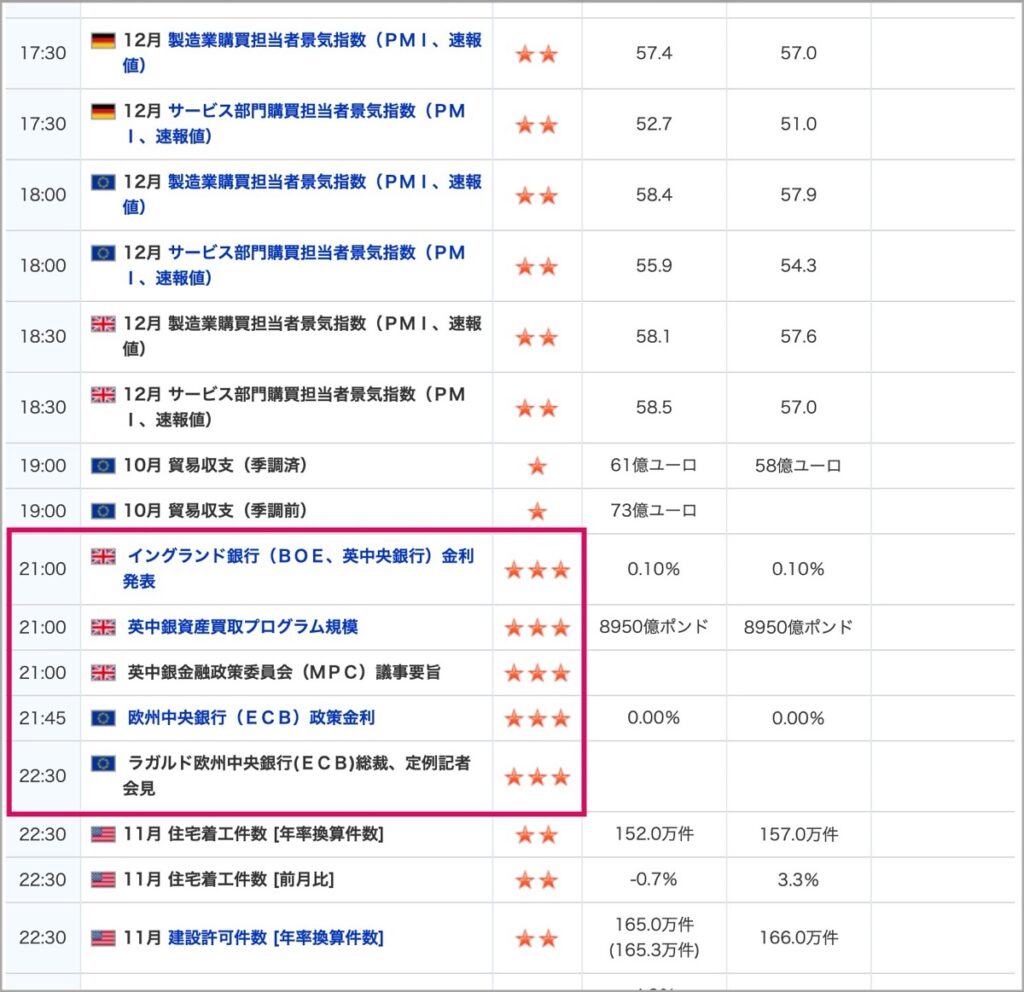Click EU flag beside 18:00 製造業購買担当者景気指数
Viewport: 1024px width, 992px height.
[x=103, y=182]
